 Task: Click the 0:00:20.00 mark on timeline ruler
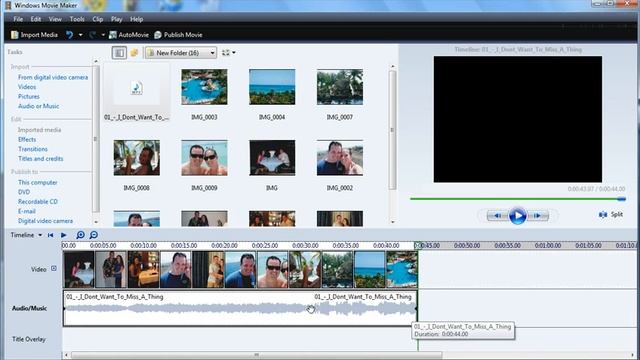coord(224,246)
